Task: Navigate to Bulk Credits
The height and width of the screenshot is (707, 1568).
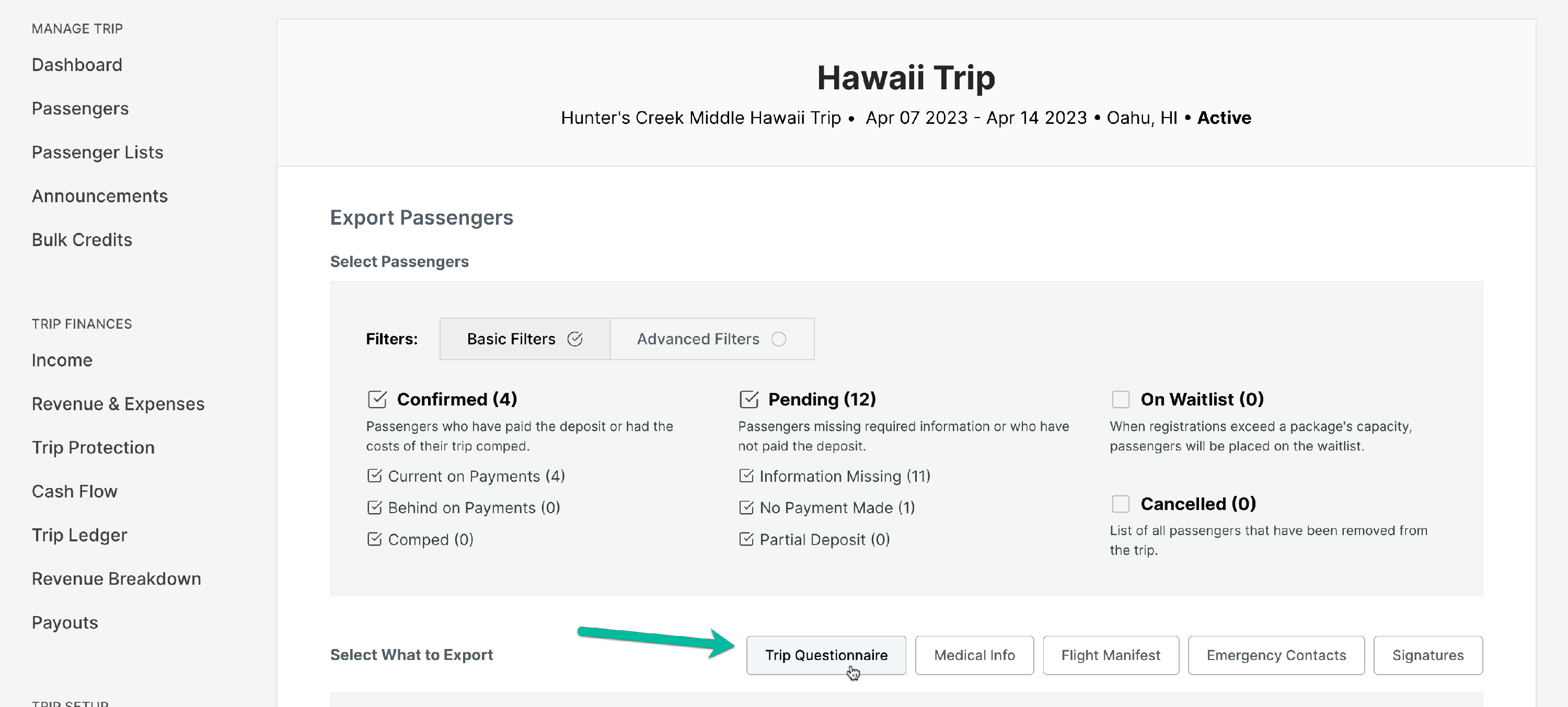Action: coord(82,240)
